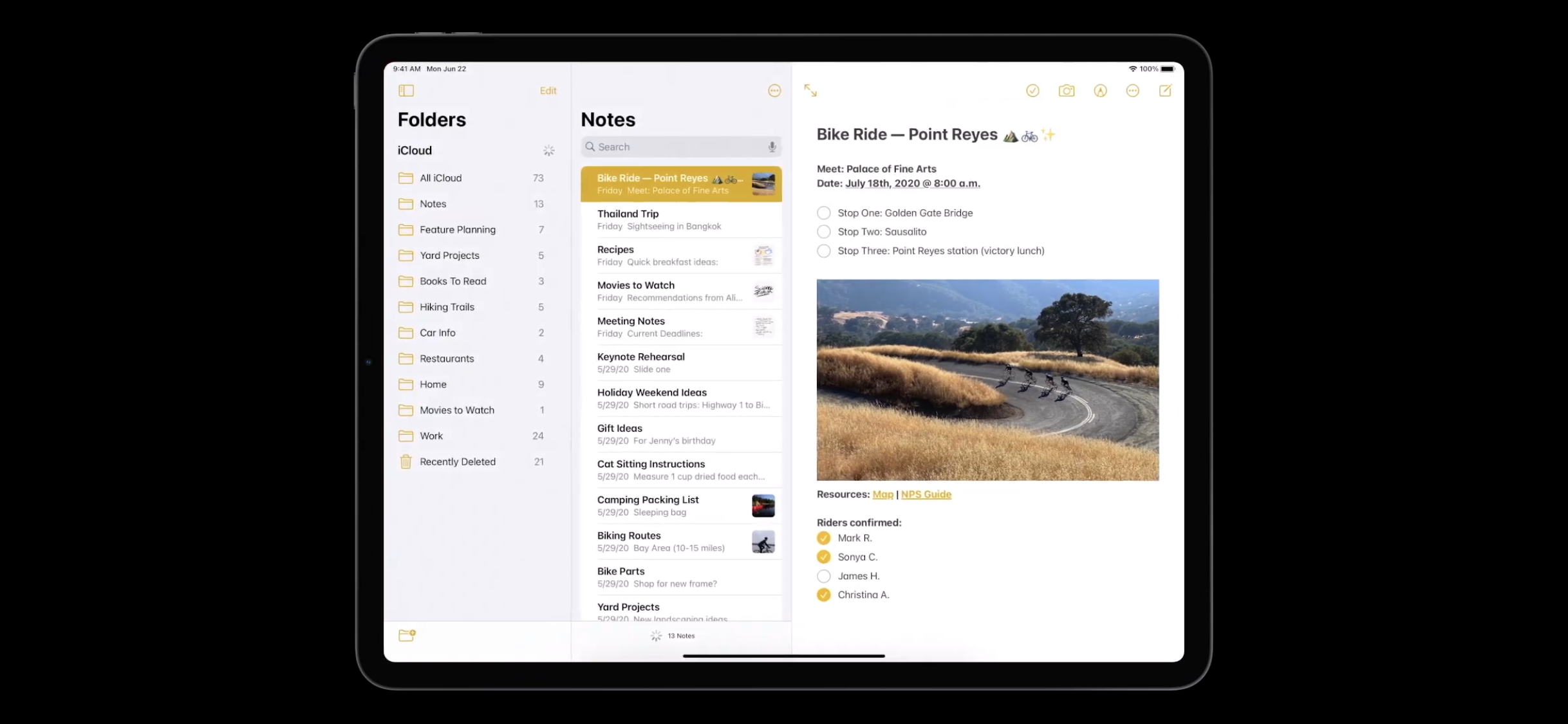Open the NPS Guide link
The image size is (1568, 724).
click(926, 494)
